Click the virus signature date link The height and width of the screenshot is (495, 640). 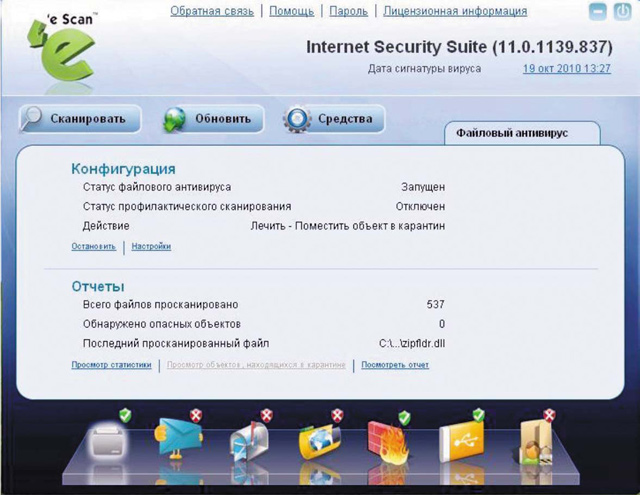pos(567,69)
